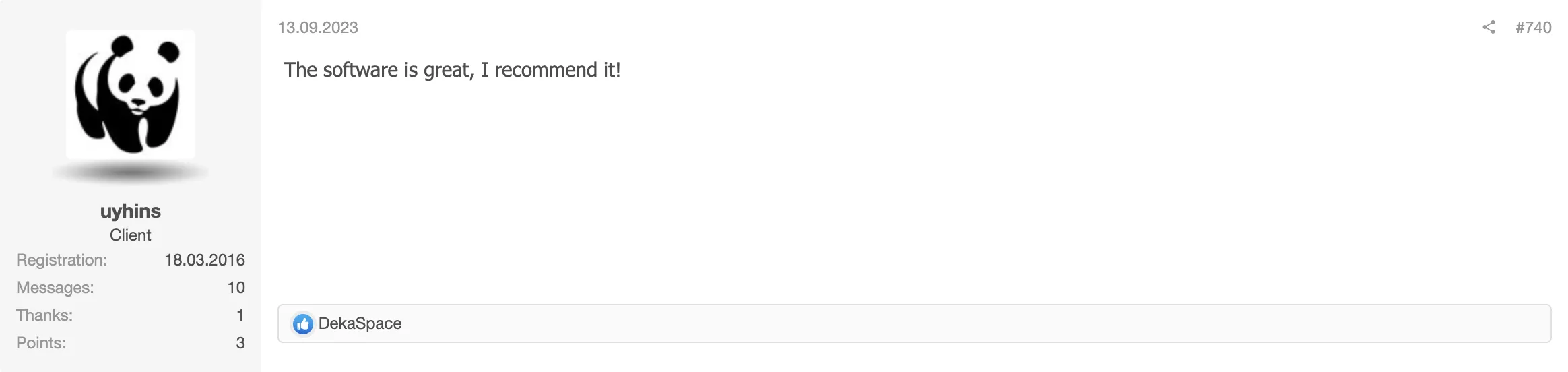This screenshot has height=372, width=1568.
Task: Click the post text "The software is great"
Action: (x=379, y=70)
